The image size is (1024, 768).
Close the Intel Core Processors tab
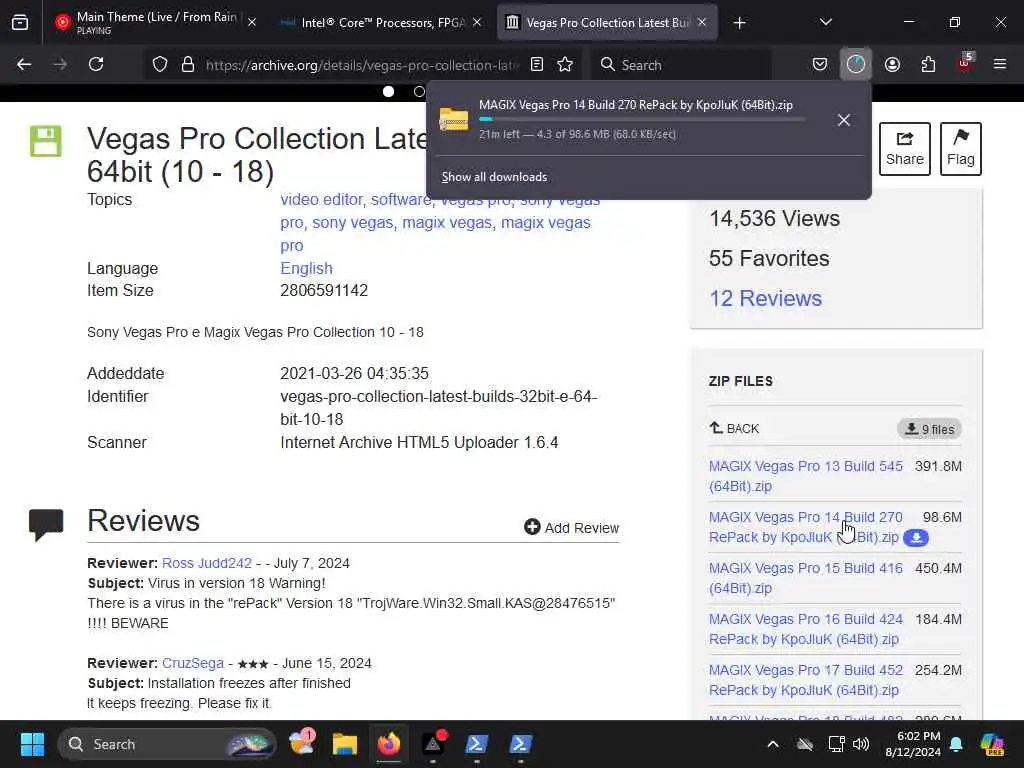477,23
